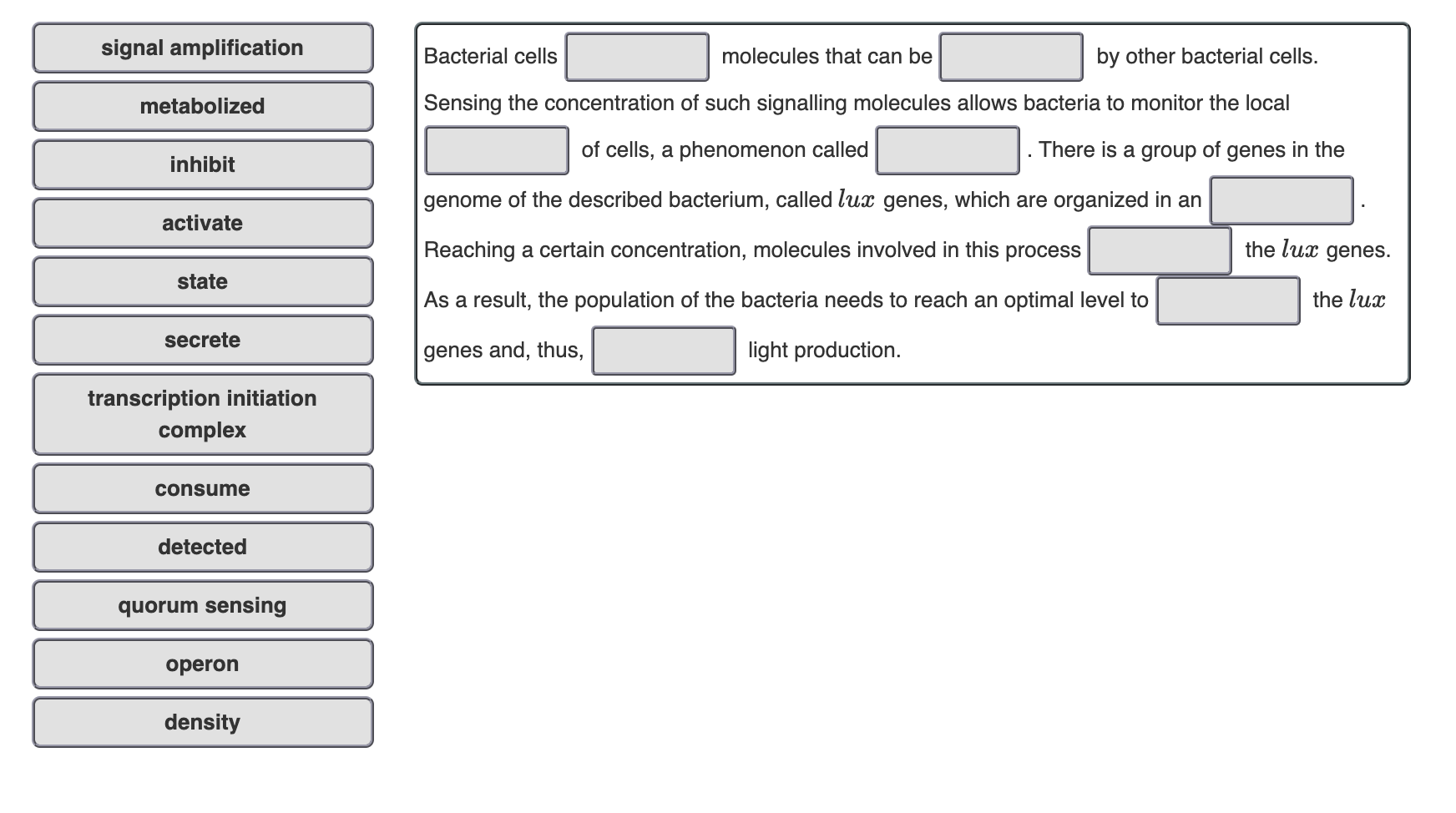Select the 'quorum sensing' word tile
Image resolution: width=1456 pixels, height=813 pixels.
202,605
